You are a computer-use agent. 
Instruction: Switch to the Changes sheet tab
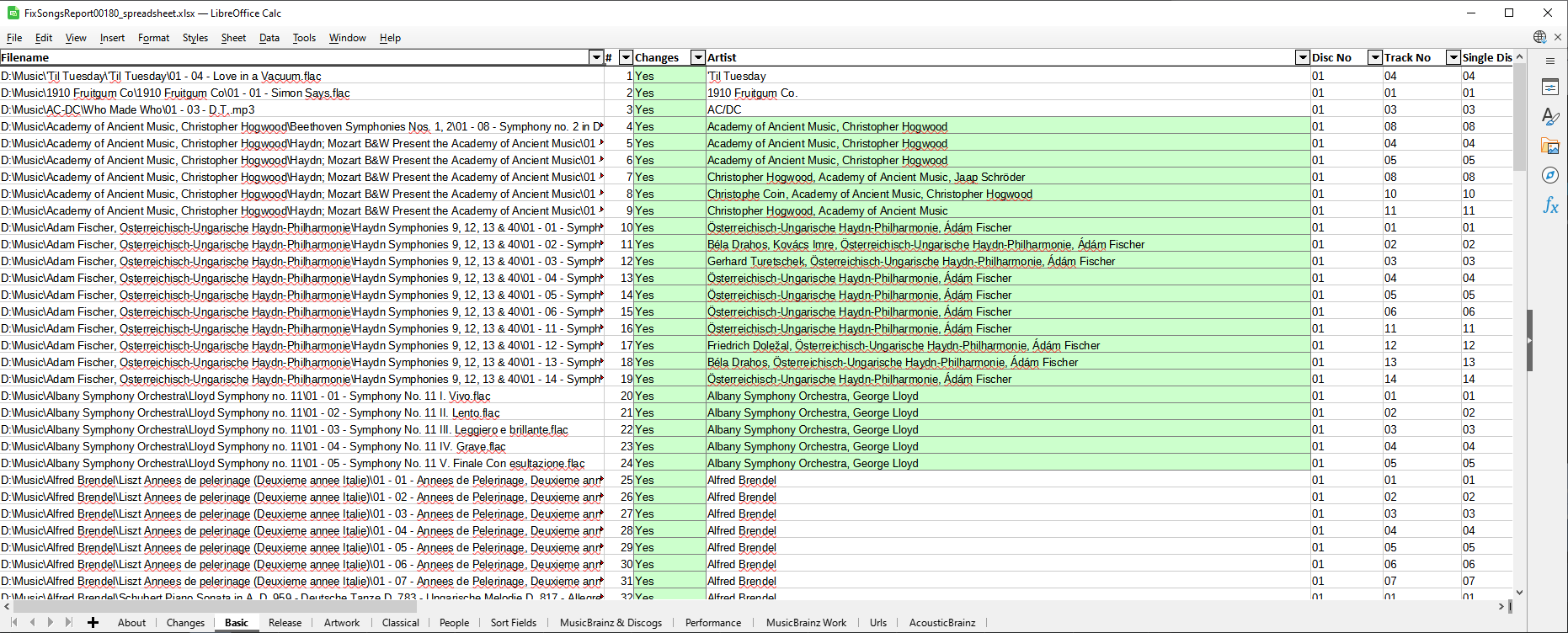point(185,623)
